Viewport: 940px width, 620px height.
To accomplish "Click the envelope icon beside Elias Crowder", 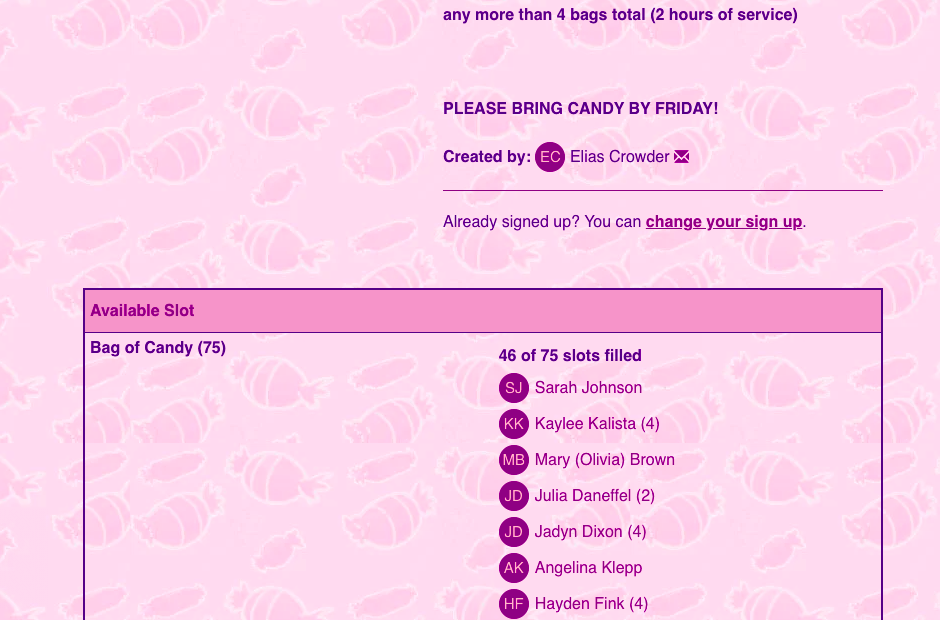I will (682, 157).
